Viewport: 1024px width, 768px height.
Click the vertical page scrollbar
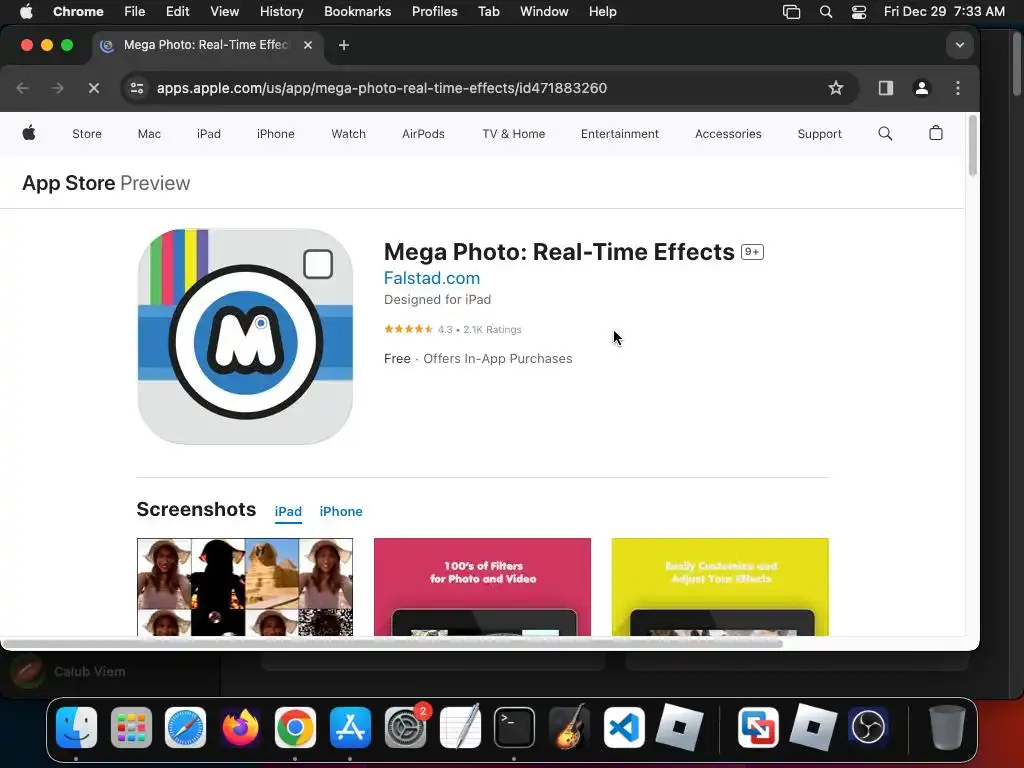click(x=972, y=146)
